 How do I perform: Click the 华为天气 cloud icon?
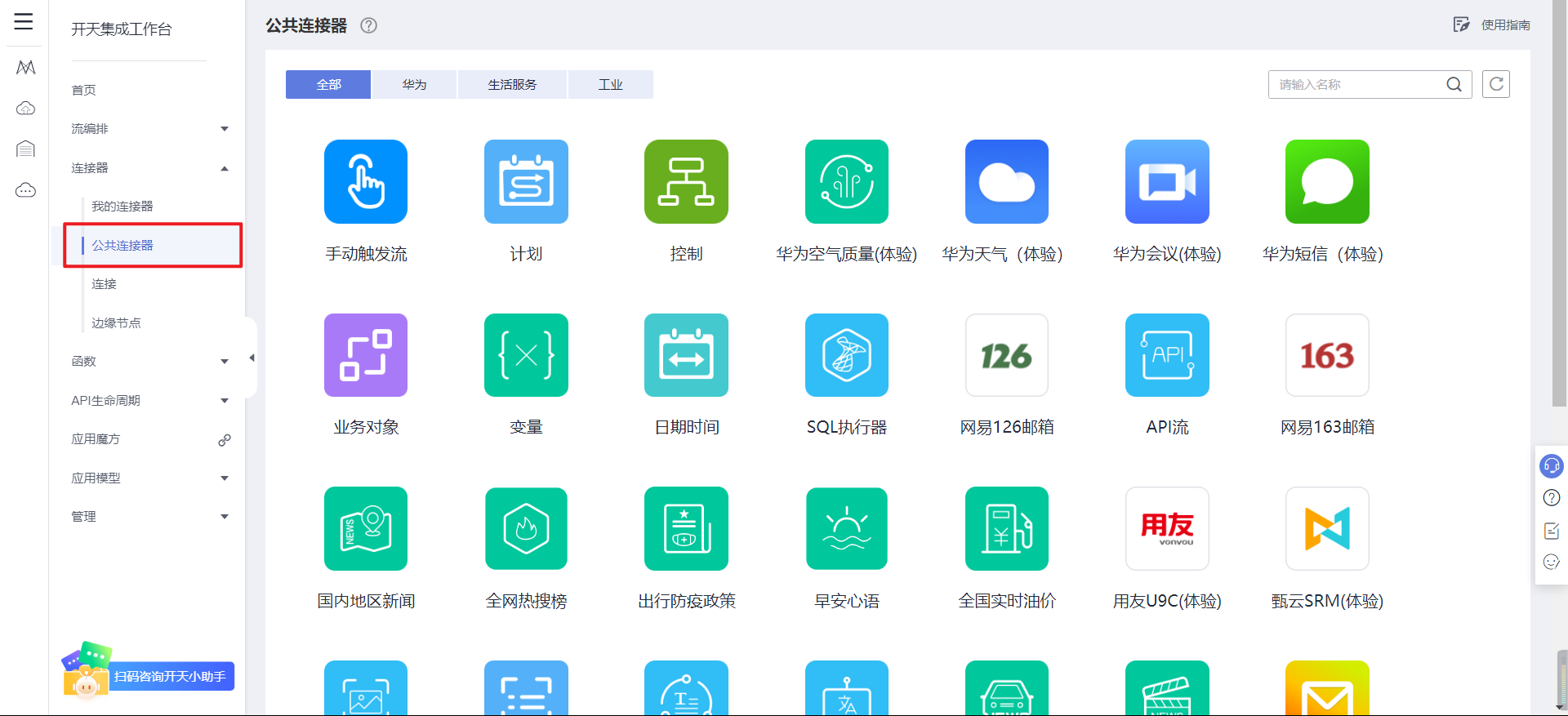(x=1007, y=181)
